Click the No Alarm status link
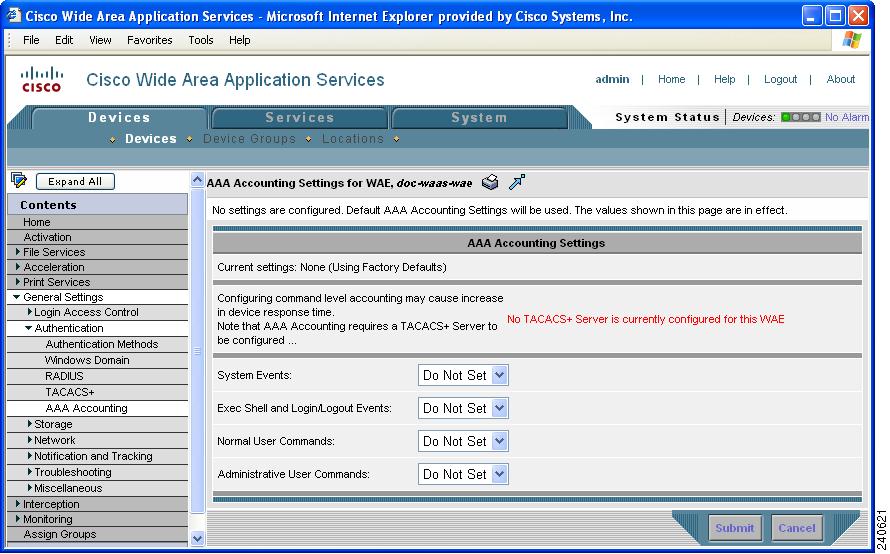The image size is (890, 554). point(846,117)
